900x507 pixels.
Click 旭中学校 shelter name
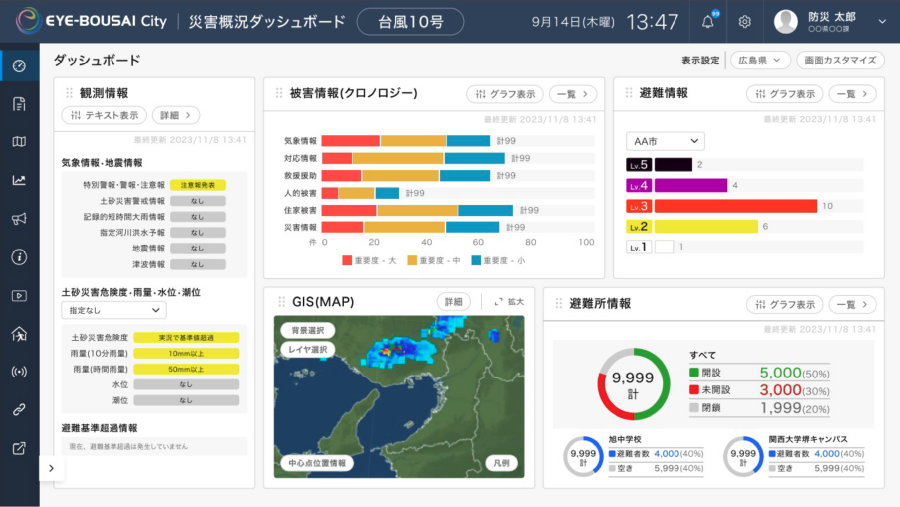625,439
